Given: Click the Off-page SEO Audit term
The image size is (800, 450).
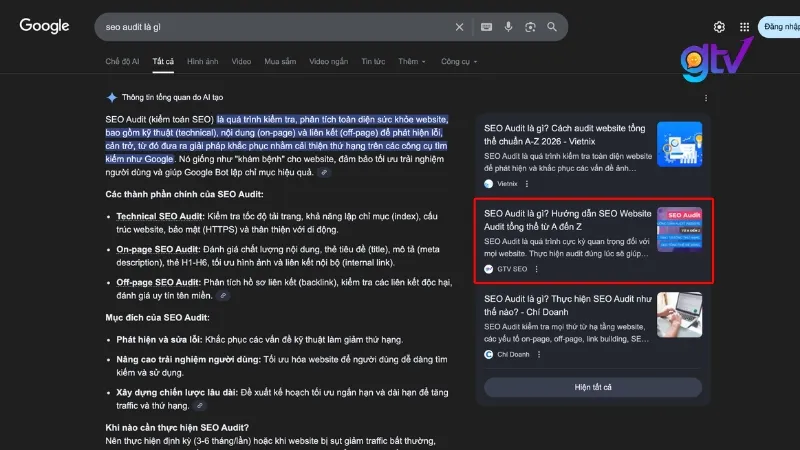Looking at the screenshot, I should (158, 282).
